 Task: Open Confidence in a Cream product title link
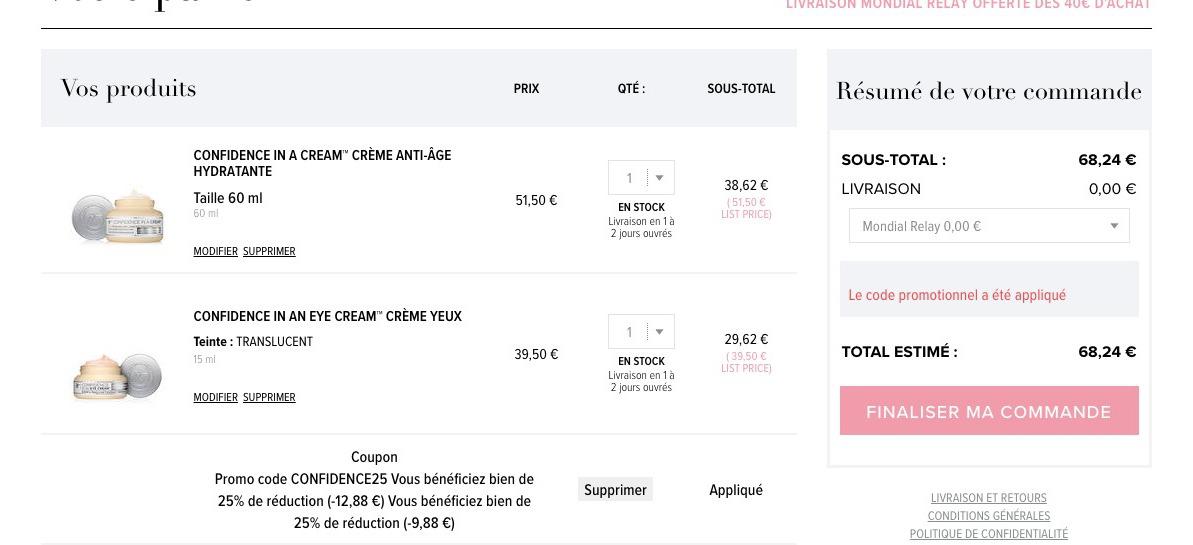322,163
